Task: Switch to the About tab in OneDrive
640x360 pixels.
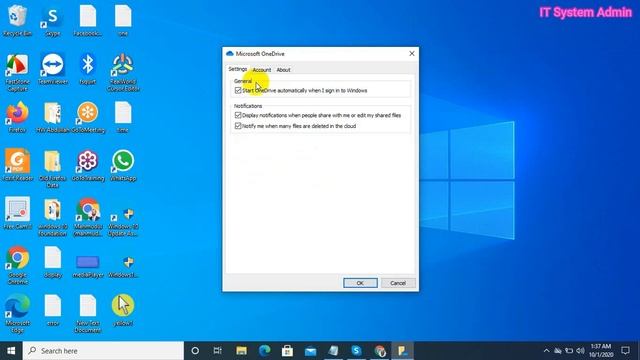Action: 283,70
